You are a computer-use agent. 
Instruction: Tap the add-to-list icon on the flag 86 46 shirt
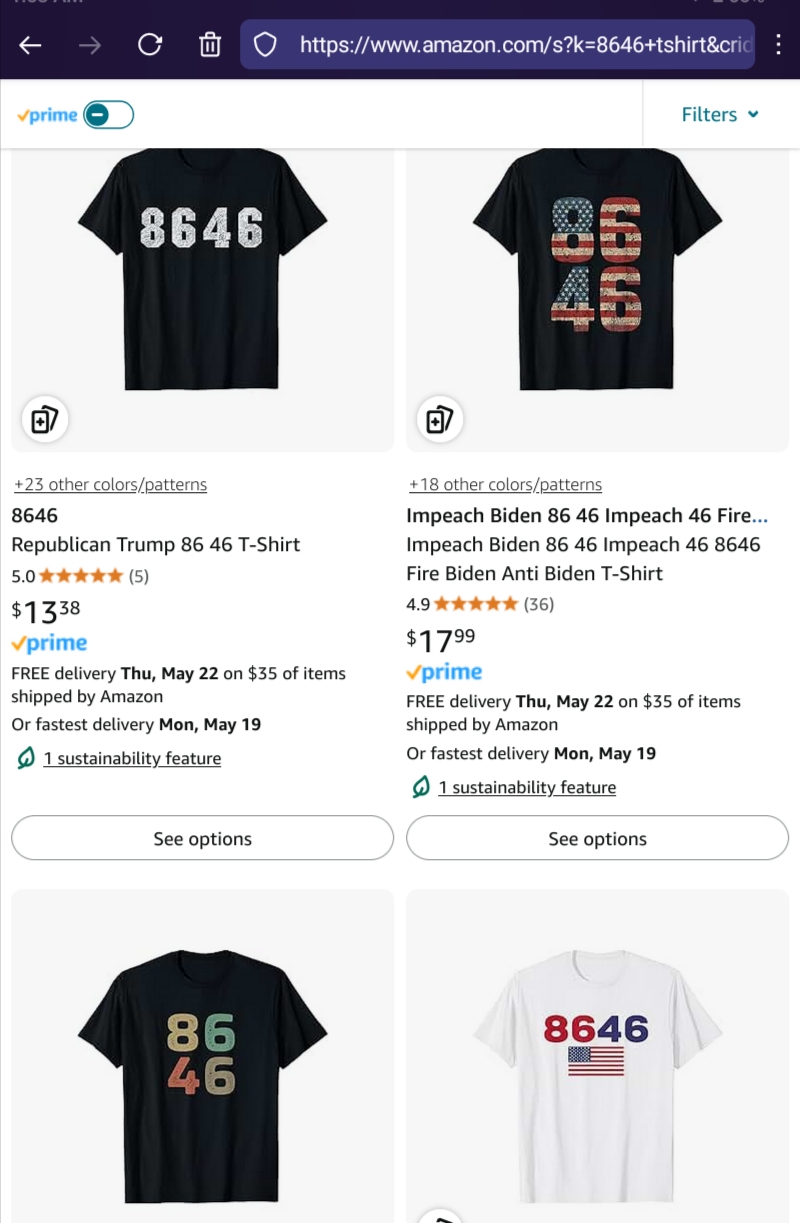click(440, 420)
